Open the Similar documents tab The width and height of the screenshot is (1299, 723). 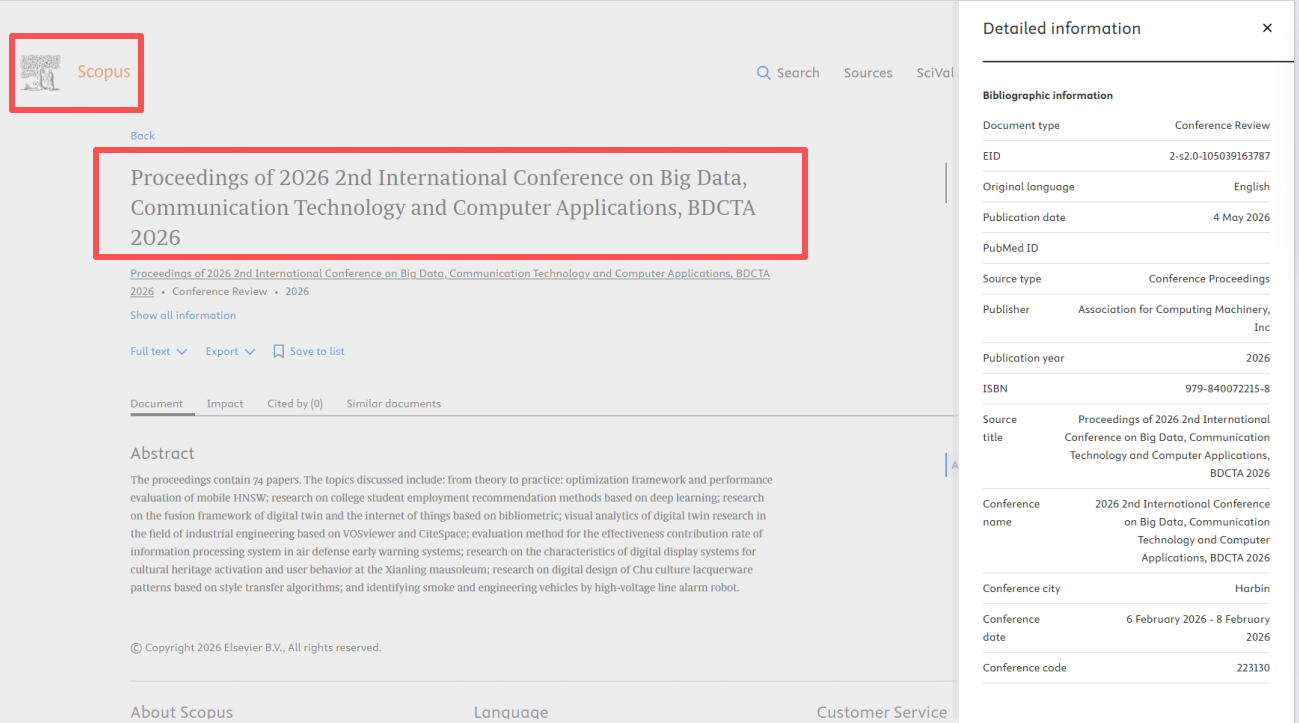394,404
